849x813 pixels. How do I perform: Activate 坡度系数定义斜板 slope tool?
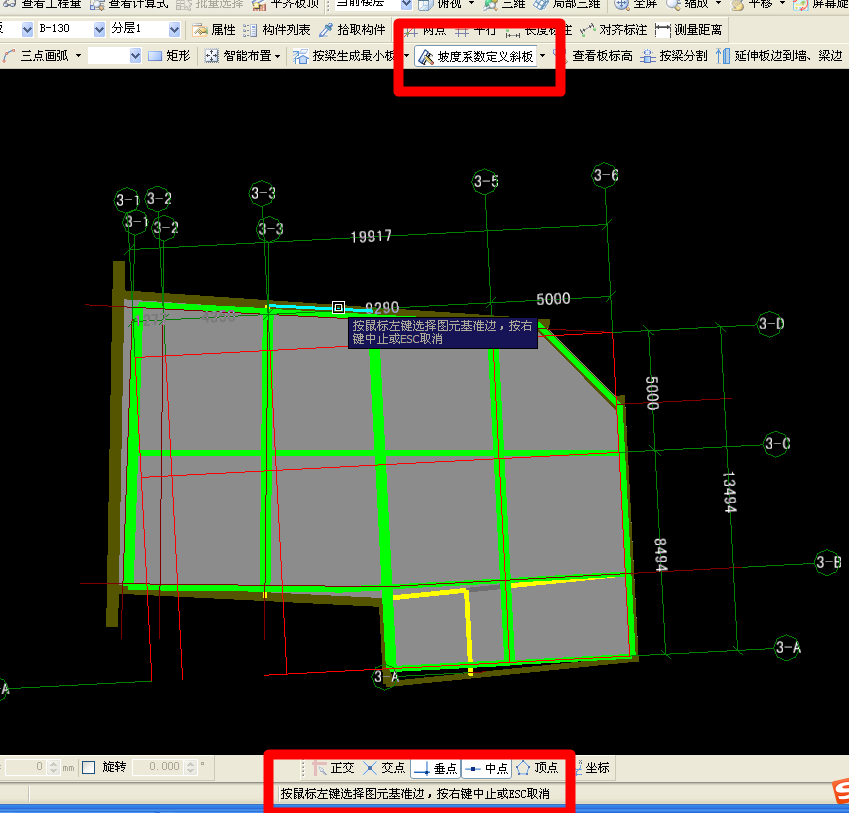pyautogui.click(x=476, y=56)
